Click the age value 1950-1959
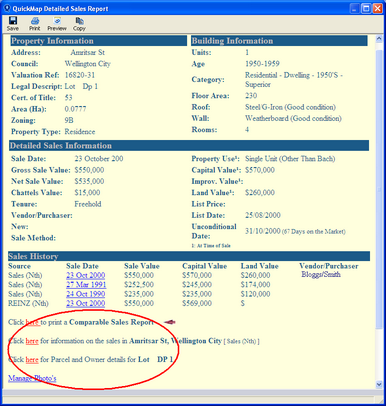386x406 pixels. 262,64
